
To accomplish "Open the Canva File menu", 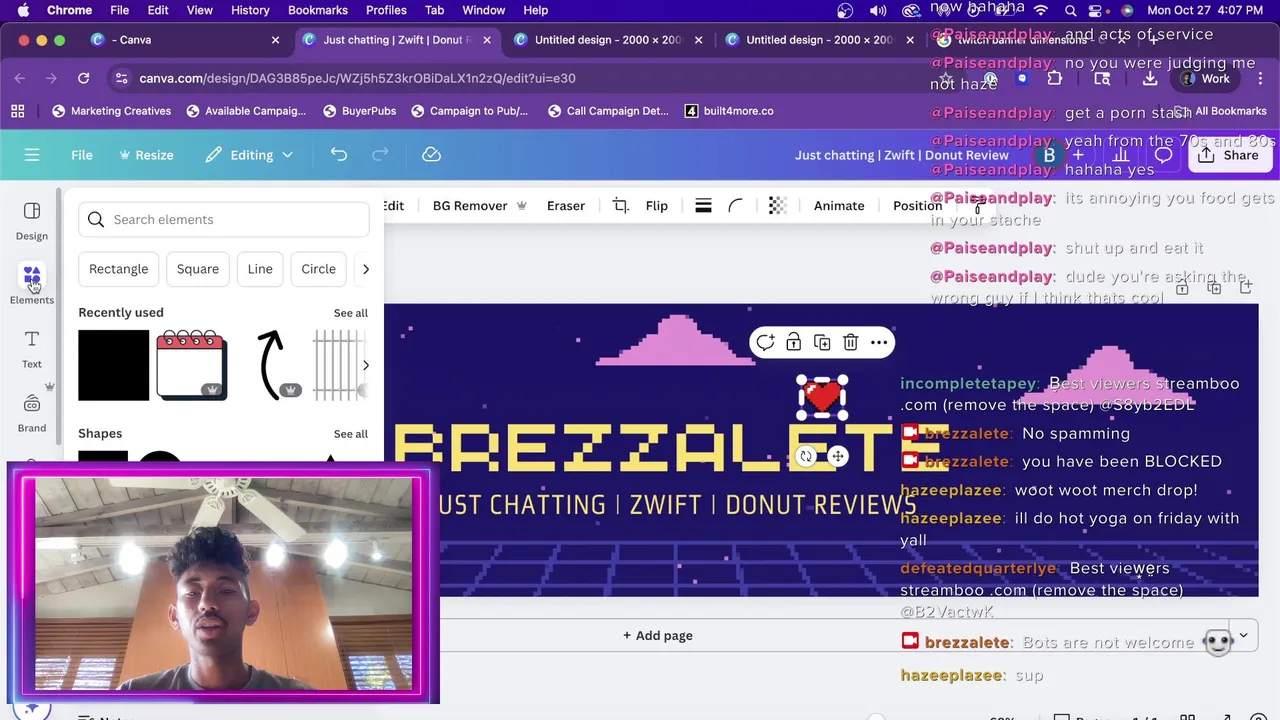I will pyautogui.click(x=82, y=155).
